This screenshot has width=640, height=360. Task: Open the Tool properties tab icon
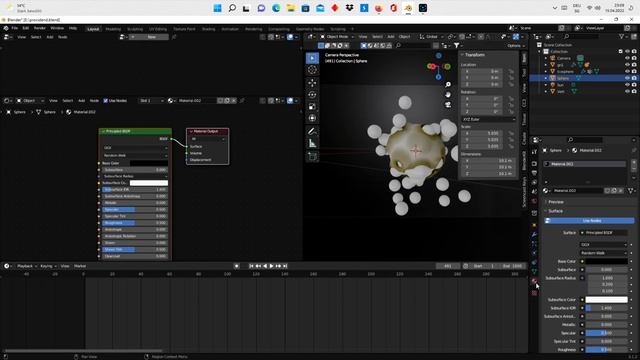coord(534,151)
